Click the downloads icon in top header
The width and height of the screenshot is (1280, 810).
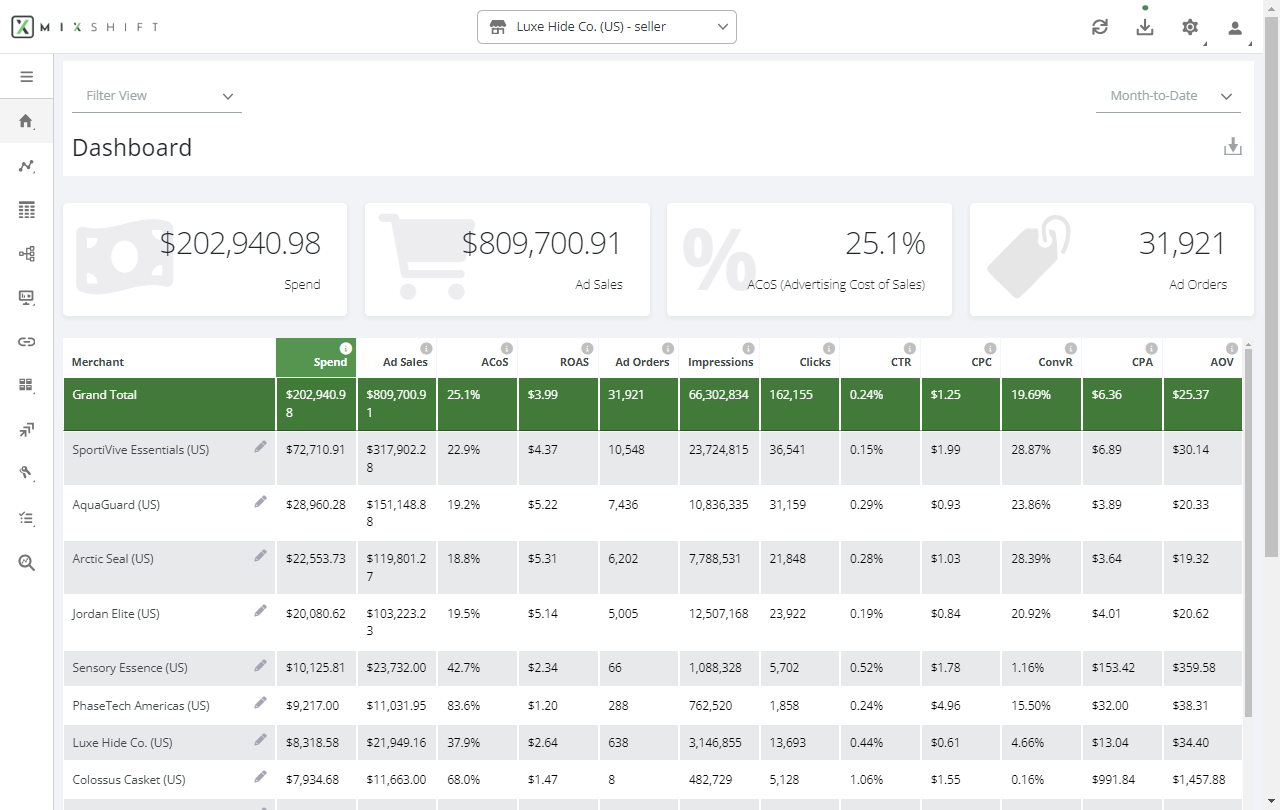tap(1145, 28)
